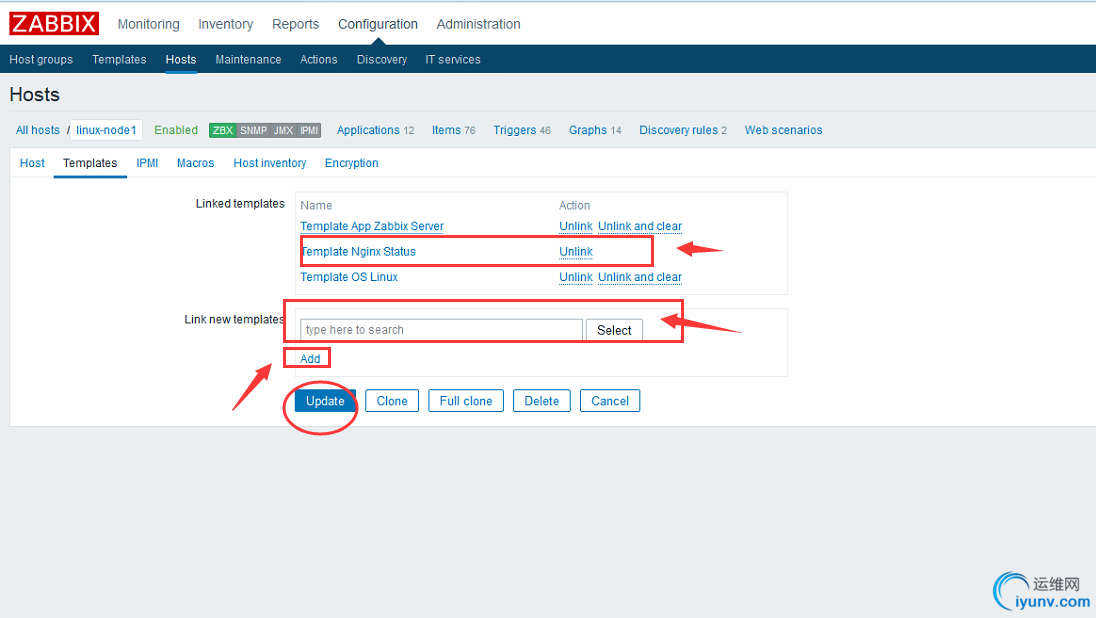
Task: Open Applications 12 link
Action: pyautogui.click(x=375, y=130)
